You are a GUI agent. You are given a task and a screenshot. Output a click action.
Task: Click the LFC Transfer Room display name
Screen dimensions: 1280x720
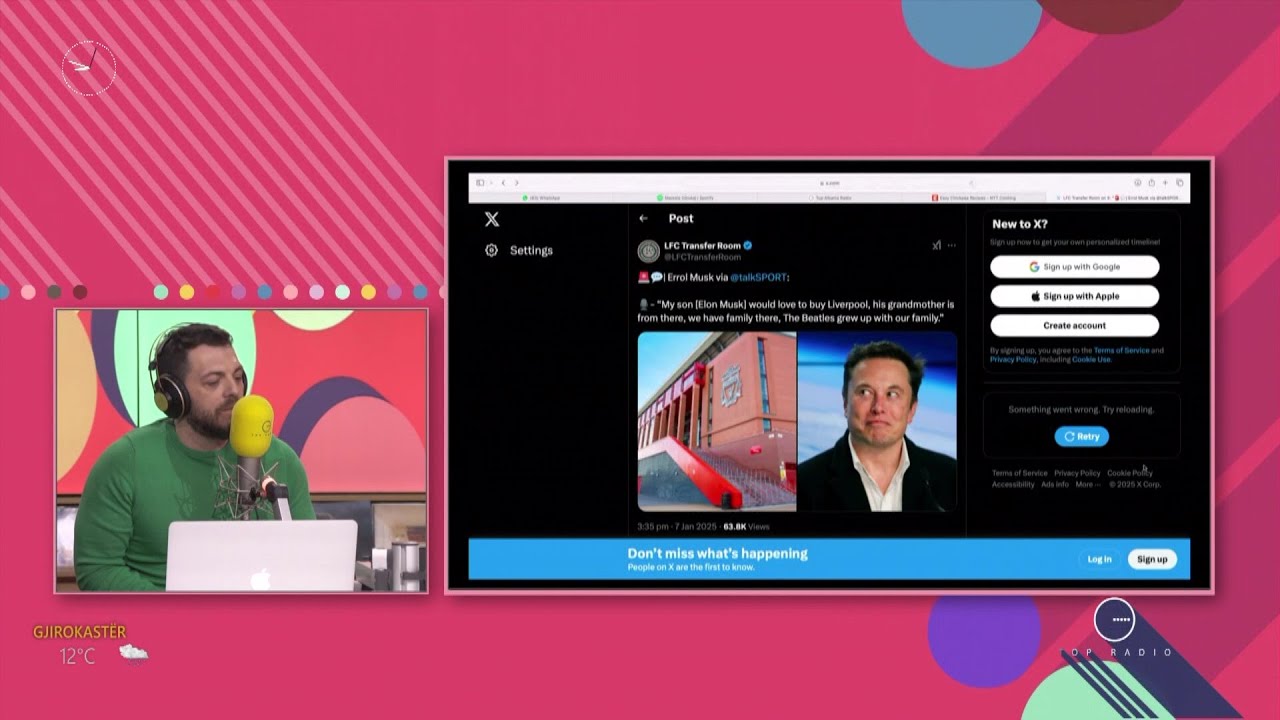(702, 246)
